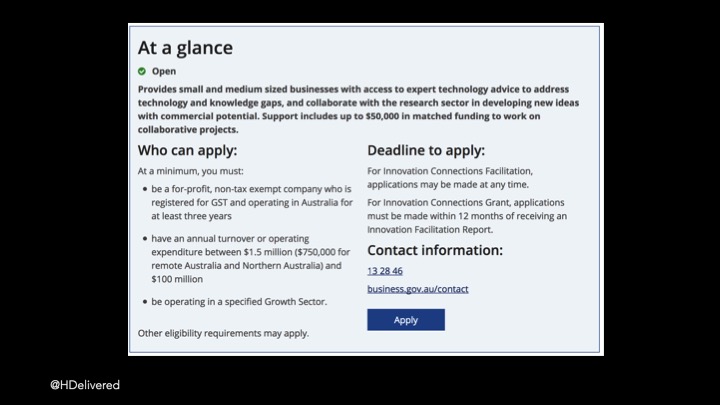Click the Other eligibility requirements note
The width and height of the screenshot is (720, 405).
tap(223, 333)
